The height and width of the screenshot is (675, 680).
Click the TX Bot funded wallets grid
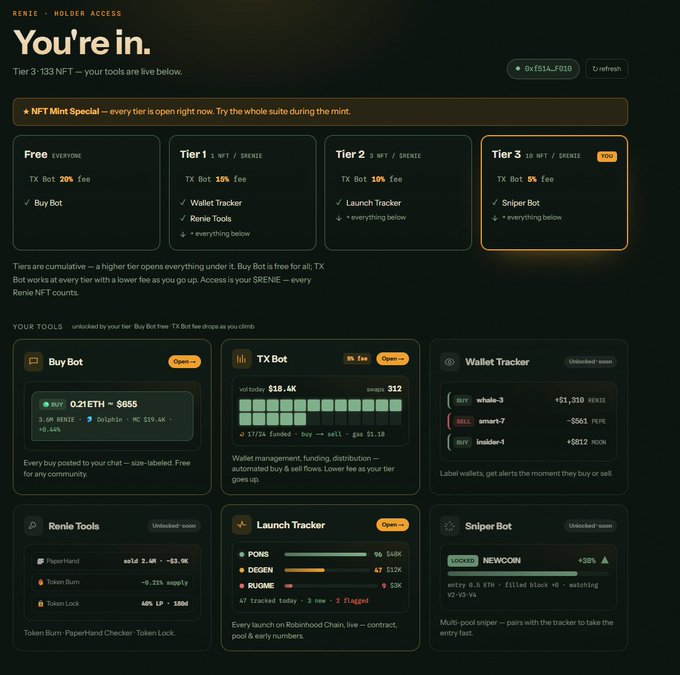coord(320,412)
